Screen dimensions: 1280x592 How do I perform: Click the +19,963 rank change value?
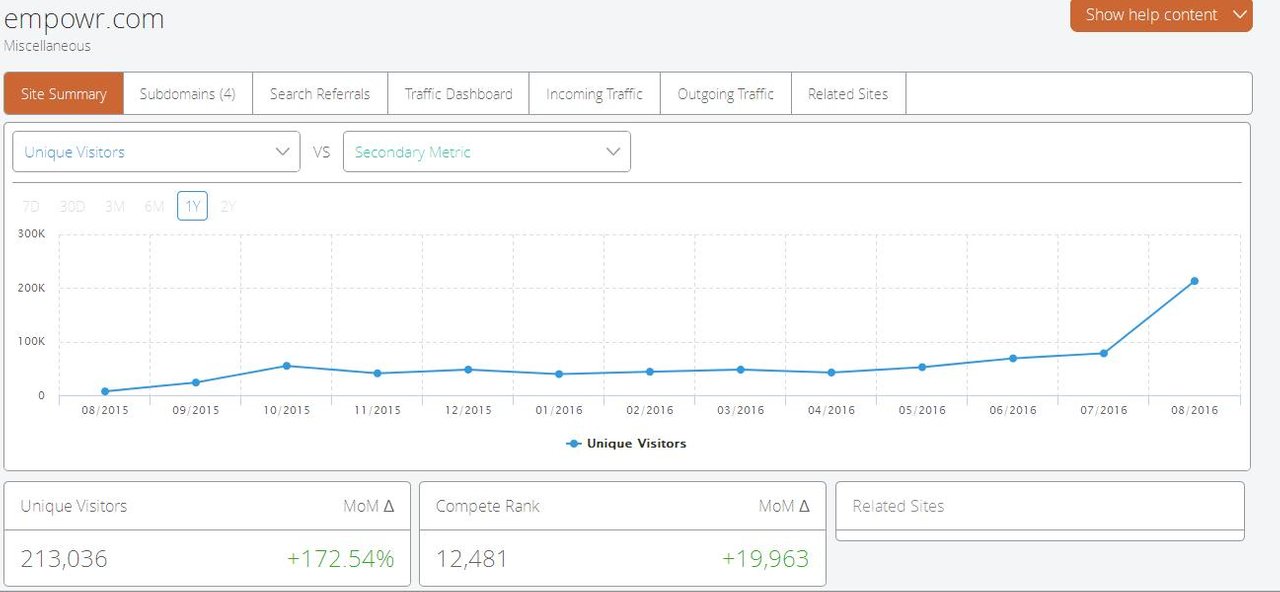point(765,559)
